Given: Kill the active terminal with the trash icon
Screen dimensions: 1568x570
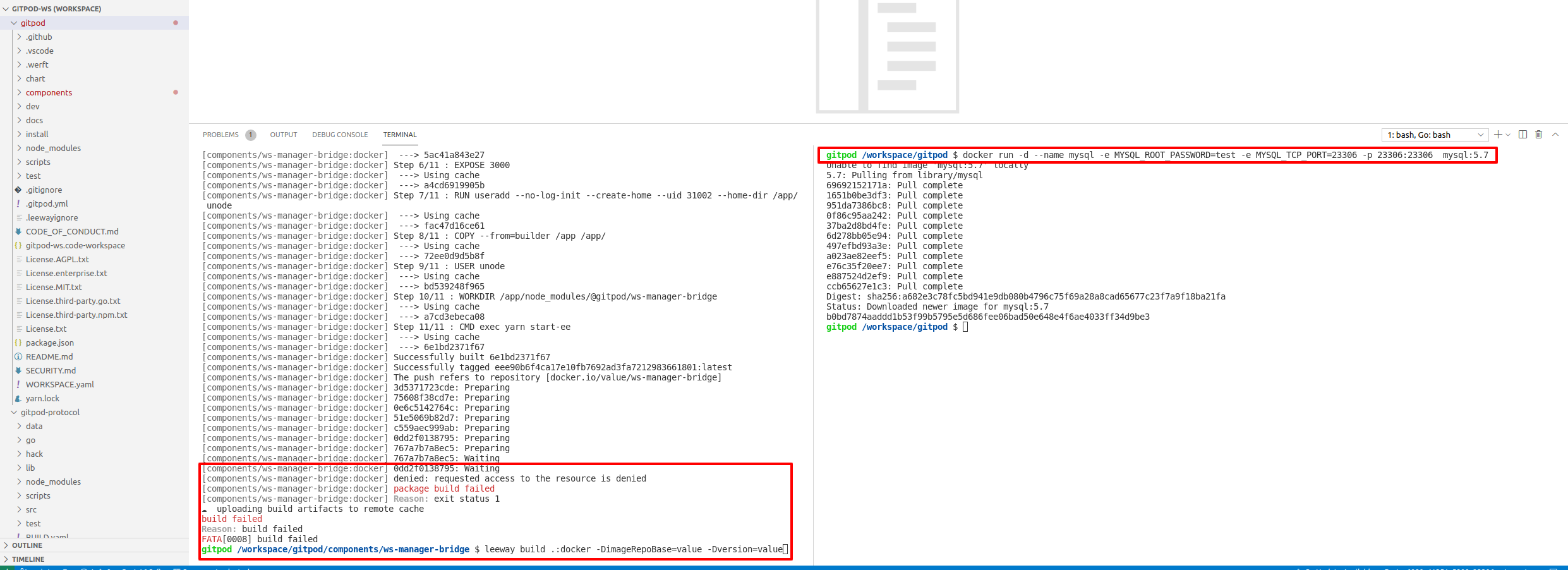Looking at the screenshot, I should [x=1538, y=134].
